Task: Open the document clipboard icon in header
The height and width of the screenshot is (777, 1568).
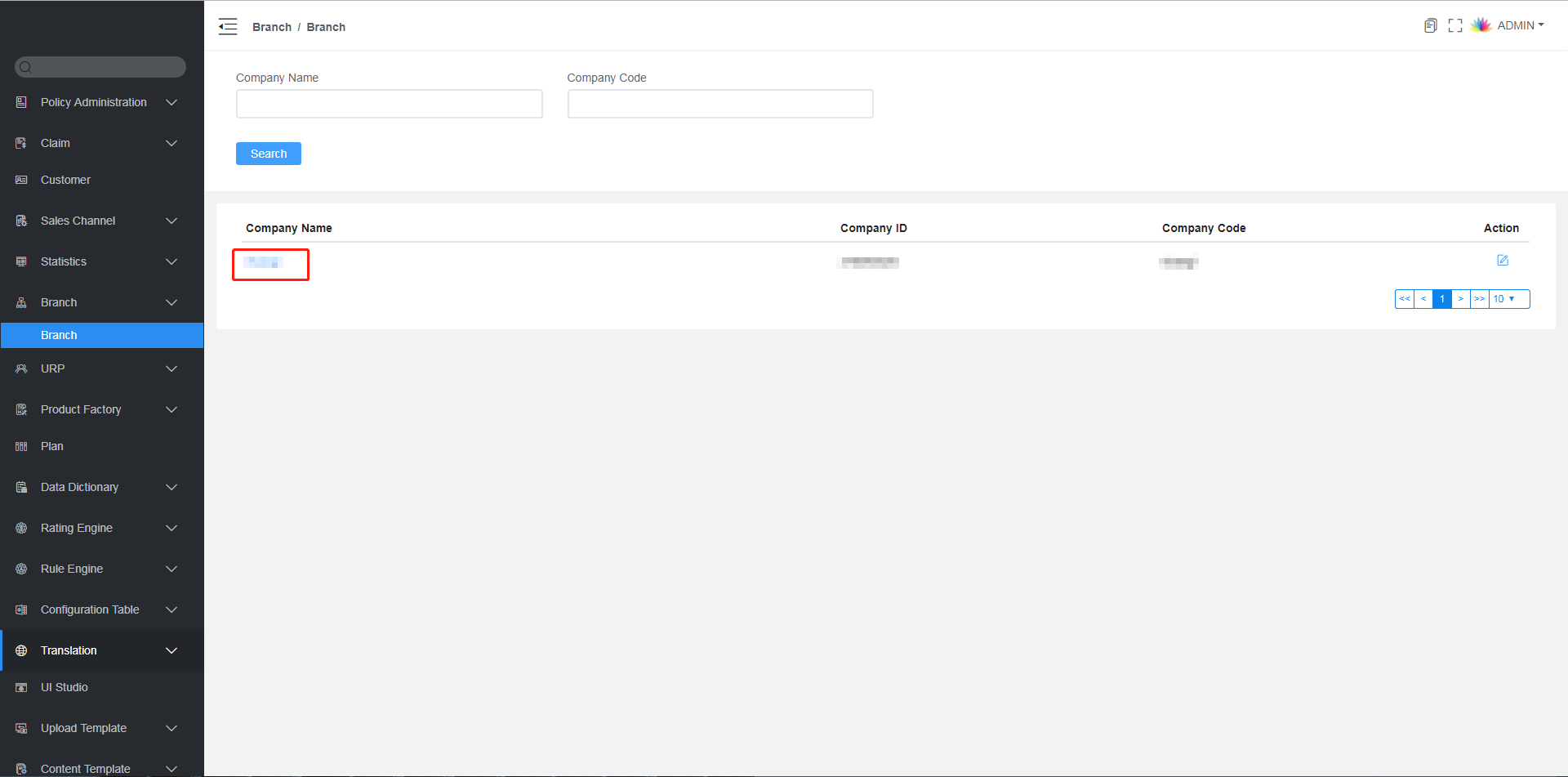Action: pyautogui.click(x=1430, y=26)
